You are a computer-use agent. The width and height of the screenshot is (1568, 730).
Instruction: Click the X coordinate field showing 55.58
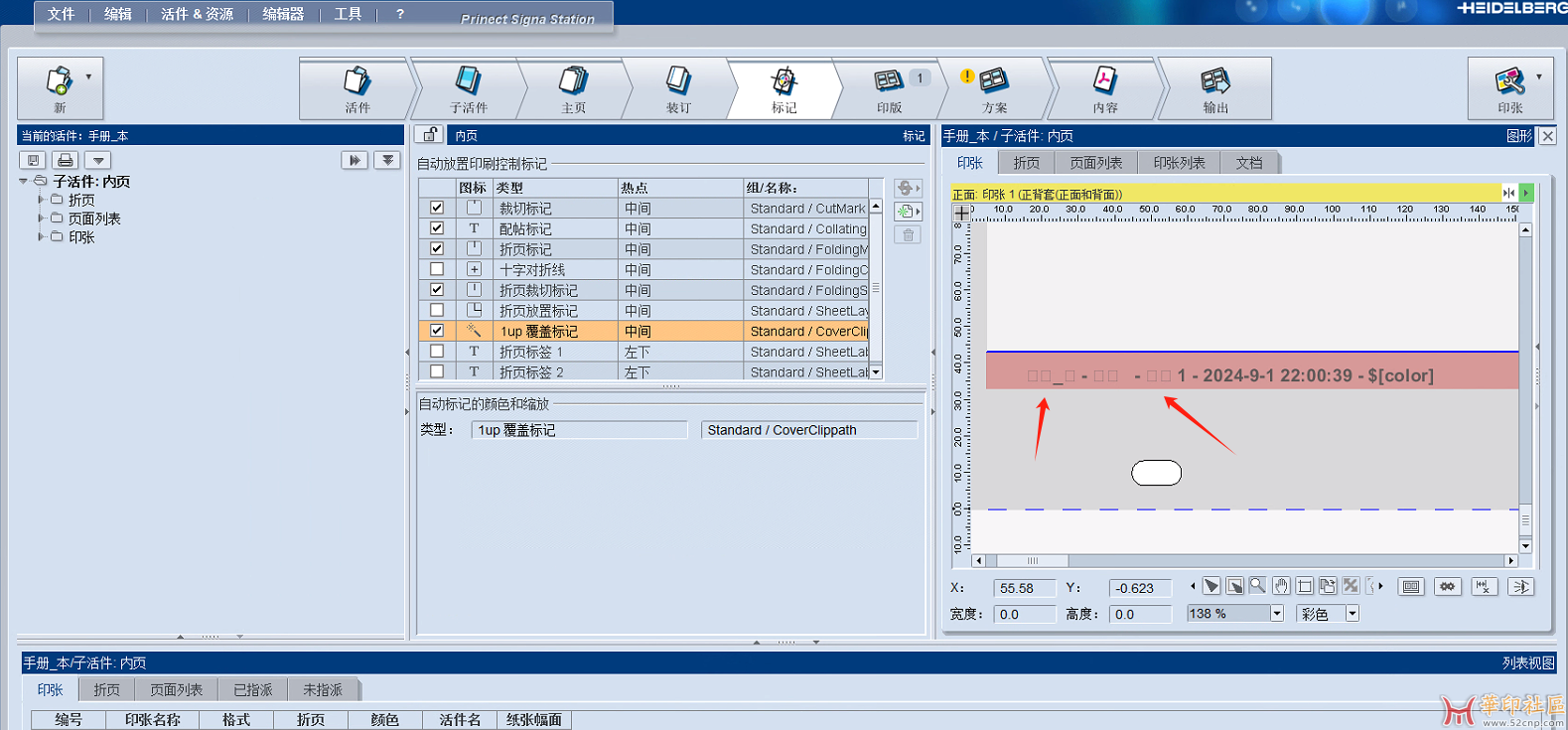(1025, 588)
